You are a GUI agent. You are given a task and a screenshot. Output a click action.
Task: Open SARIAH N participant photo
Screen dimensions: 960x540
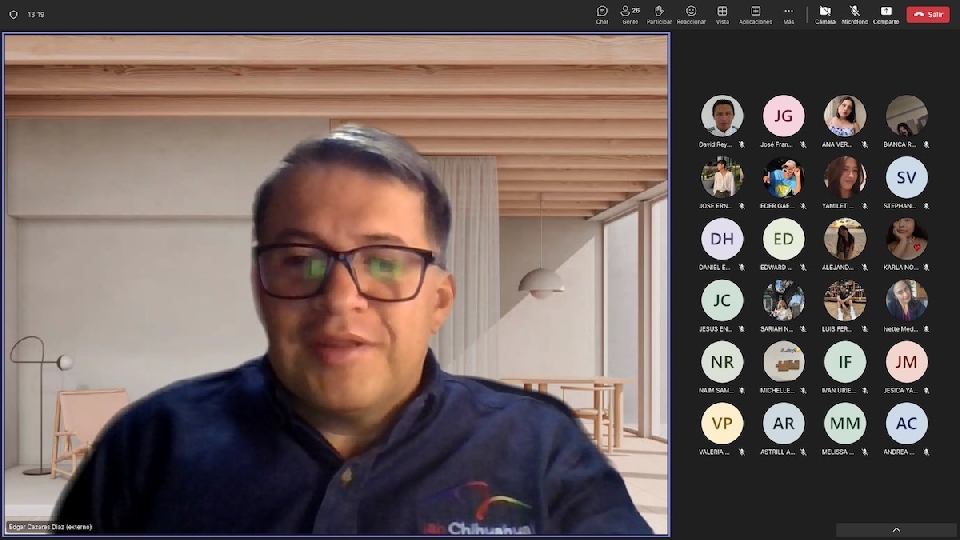(784, 300)
